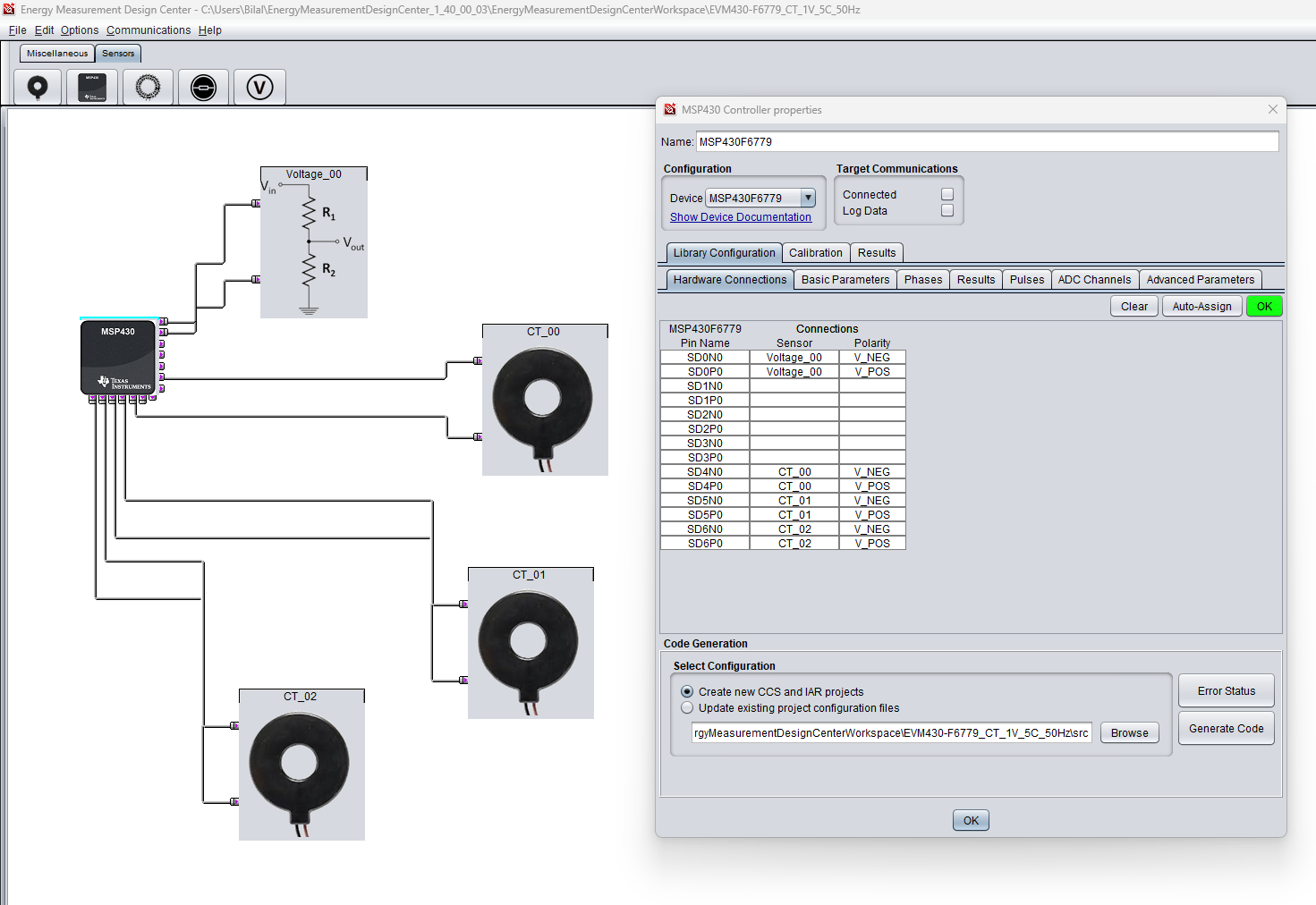The width and height of the screenshot is (1316, 905).
Task: Click the Voltage_00 sensor cell for SD0P0
Action: pos(794,372)
